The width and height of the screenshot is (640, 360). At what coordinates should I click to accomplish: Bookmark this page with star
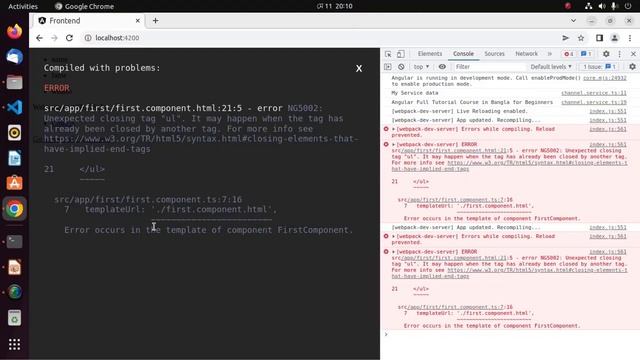pos(581,38)
